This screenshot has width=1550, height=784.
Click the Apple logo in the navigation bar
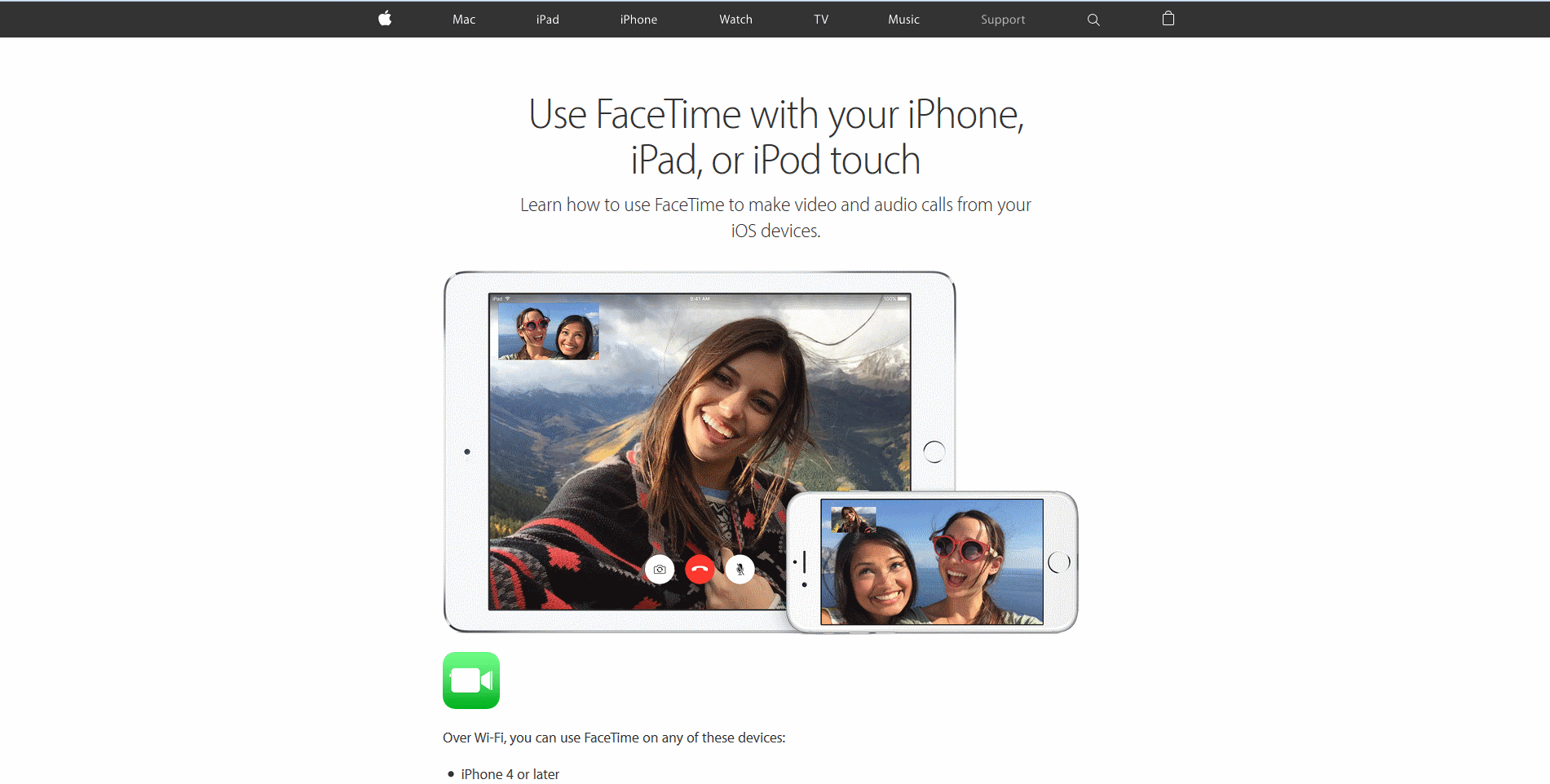click(384, 19)
